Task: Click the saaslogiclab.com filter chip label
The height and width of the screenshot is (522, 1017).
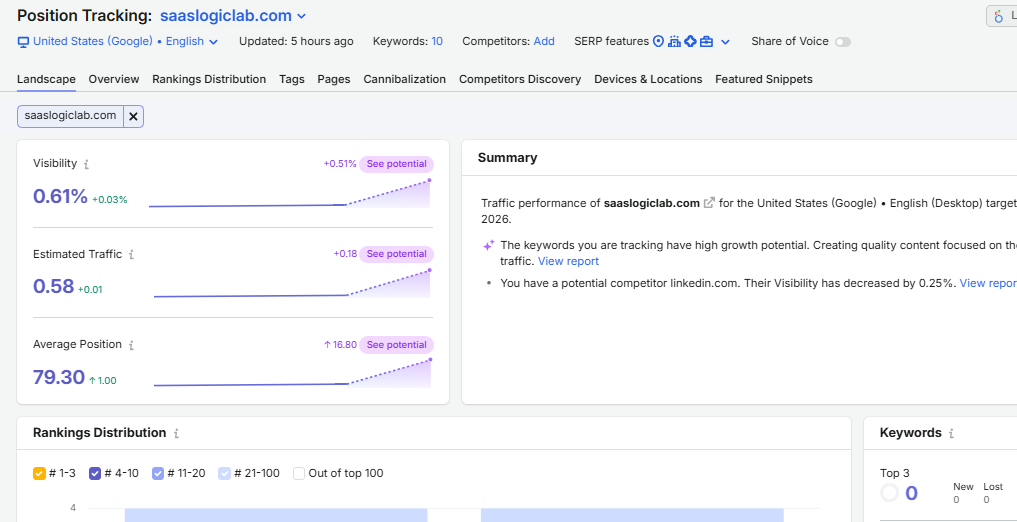Action: (71, 116)
